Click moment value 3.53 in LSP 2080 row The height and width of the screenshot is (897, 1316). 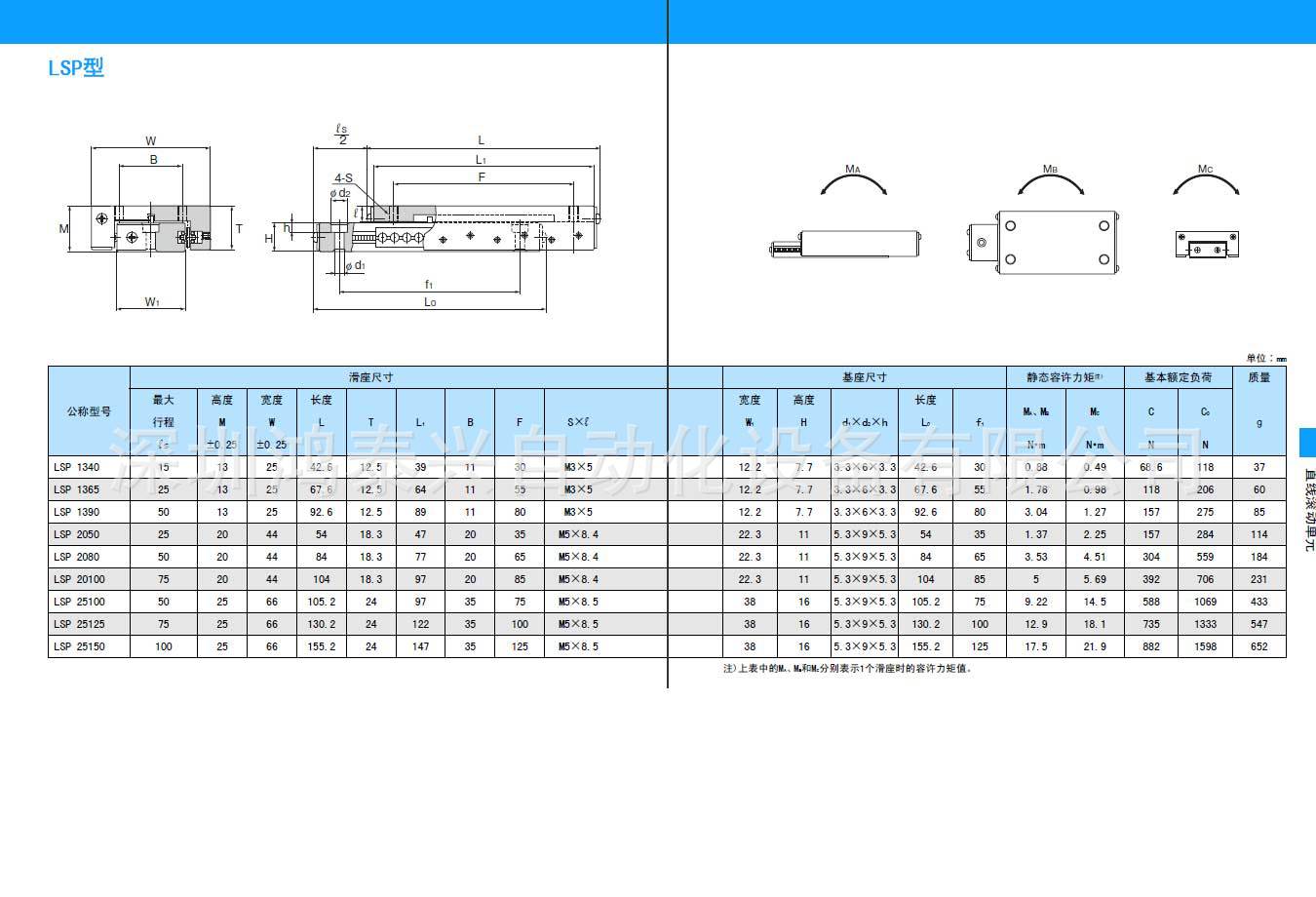tap(1035, 557)
